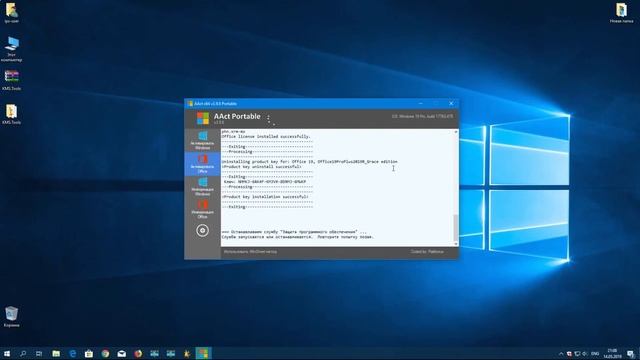Click the log scrollbar up arrow
Image resolution: width=640 pixels, height=360 pixels.
tap(456, 132)
